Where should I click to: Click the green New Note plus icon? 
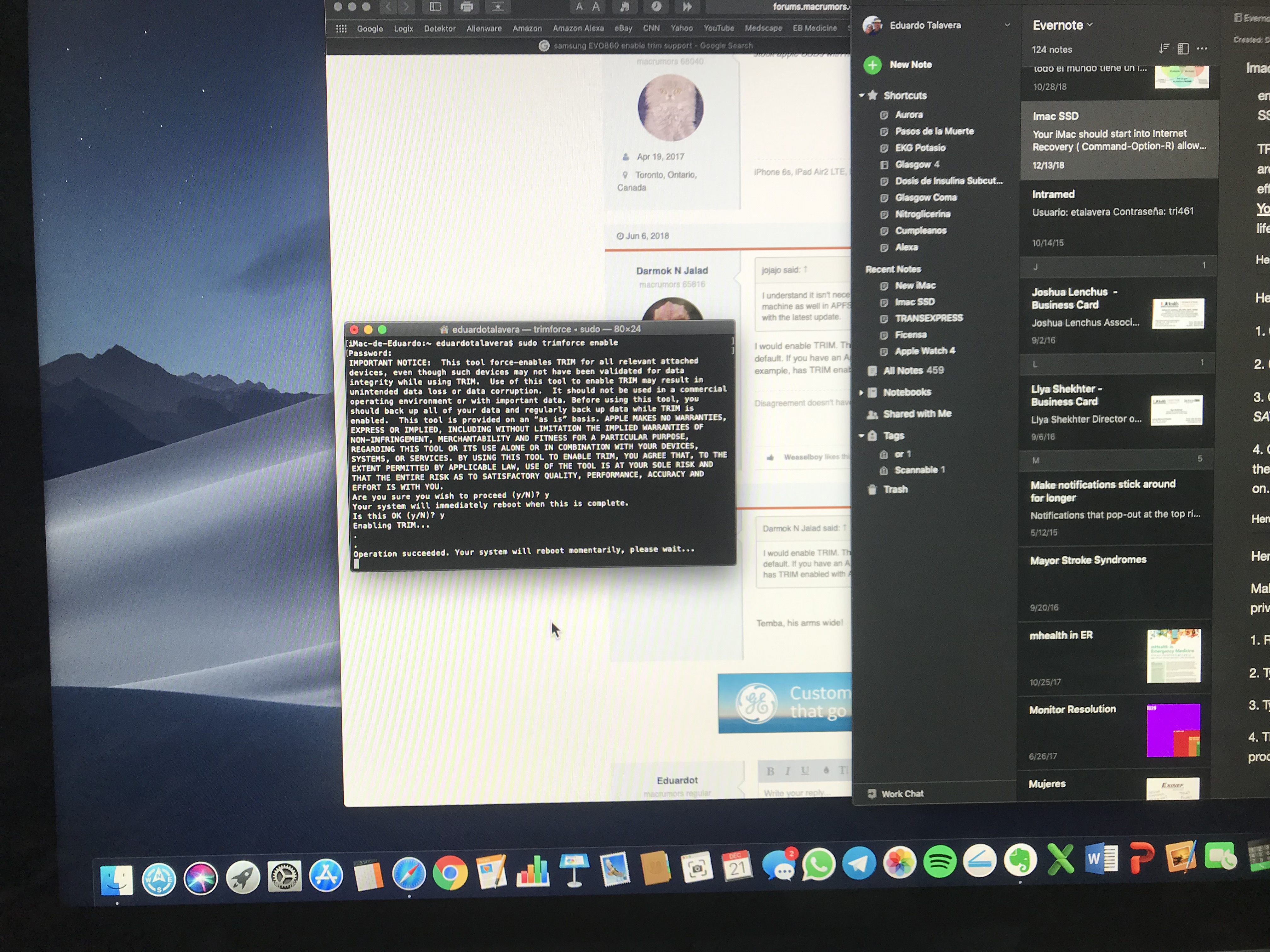click(x=872, y=65)
